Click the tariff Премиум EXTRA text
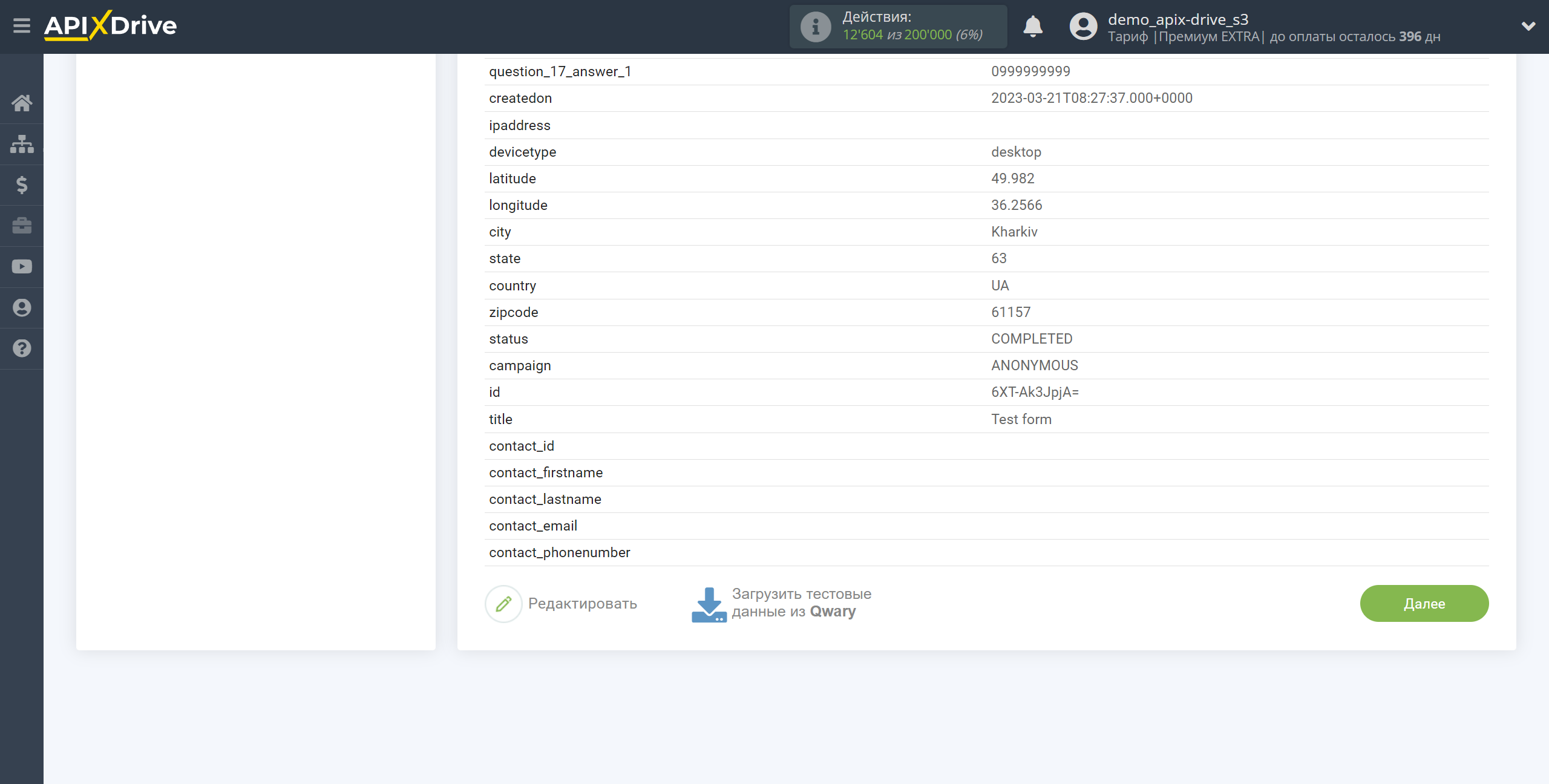The width and height of the screenshot is (1549, 784). (x=1209, y=37)
